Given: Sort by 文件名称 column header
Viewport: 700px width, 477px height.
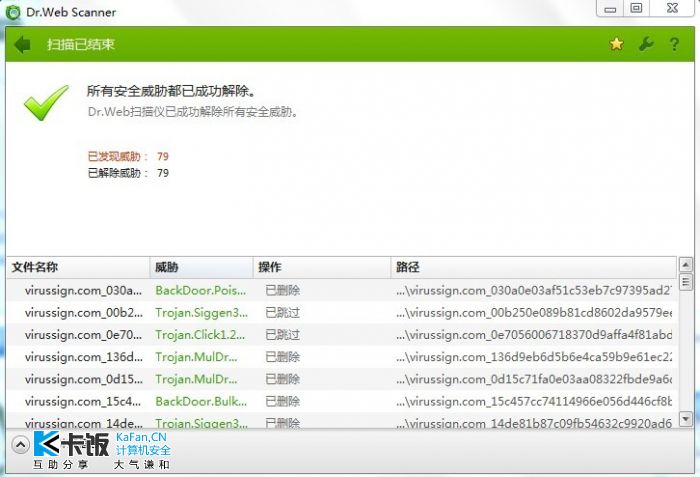Looking at the screenshot, I should [x=78, y=267].
